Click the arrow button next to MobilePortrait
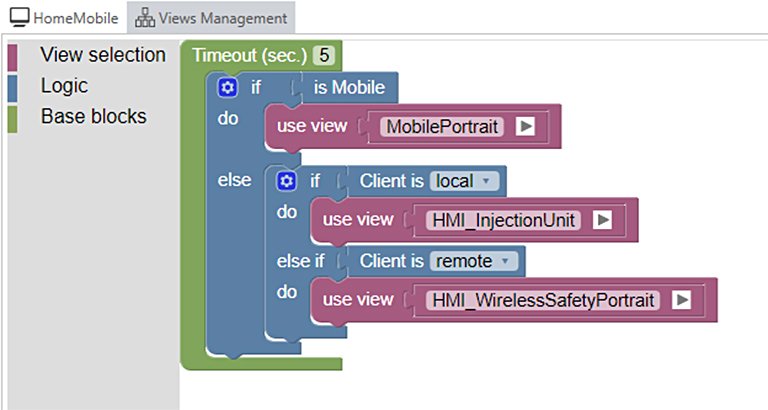This screenshot has width=768, height=410. coord(525,126)
